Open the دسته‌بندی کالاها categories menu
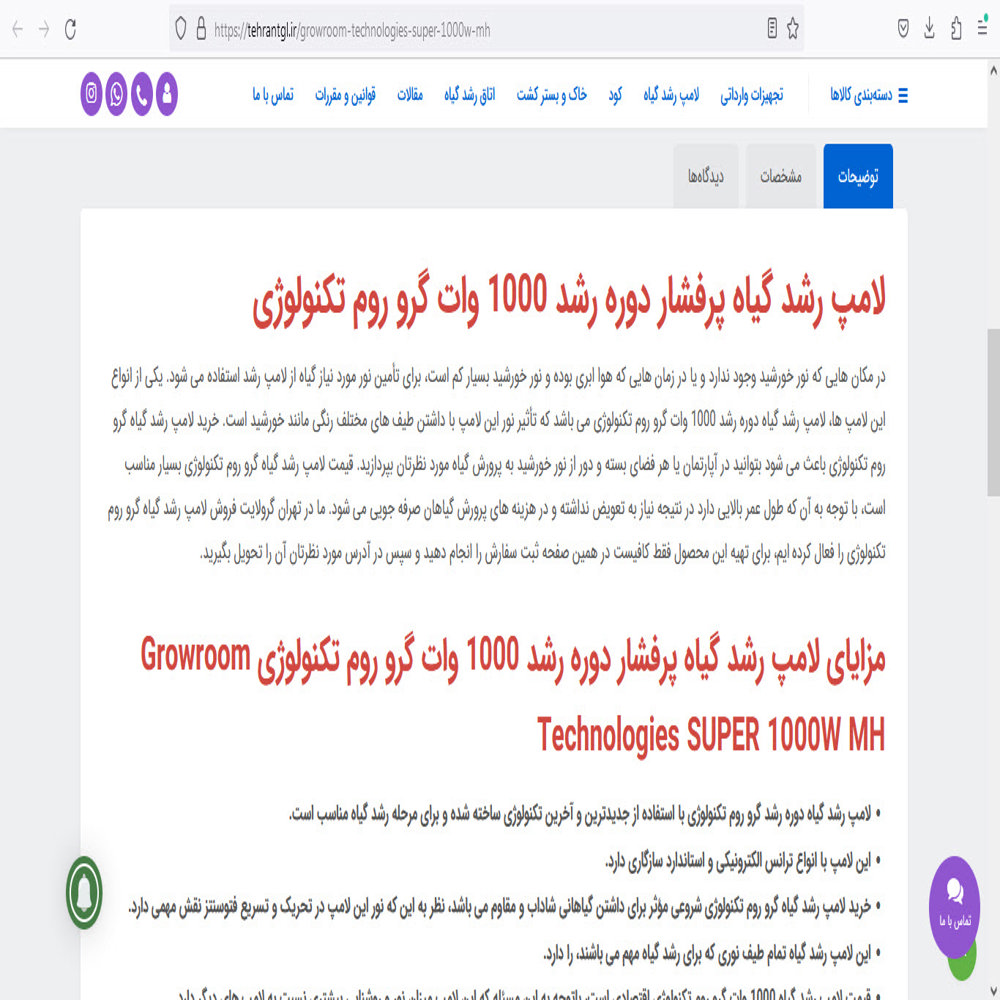The width and height of the screenshot is (1000, 1000). click(x=868, y=96)
